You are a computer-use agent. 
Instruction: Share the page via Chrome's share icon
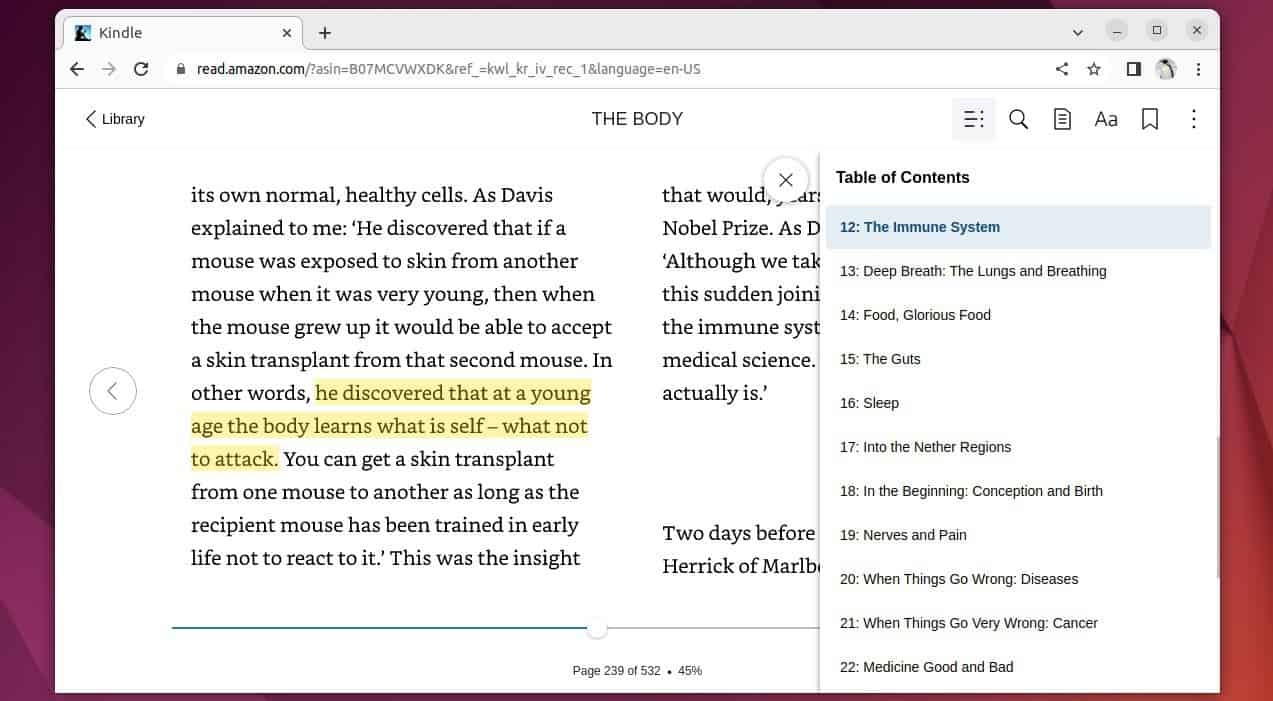coord(1062,69)
